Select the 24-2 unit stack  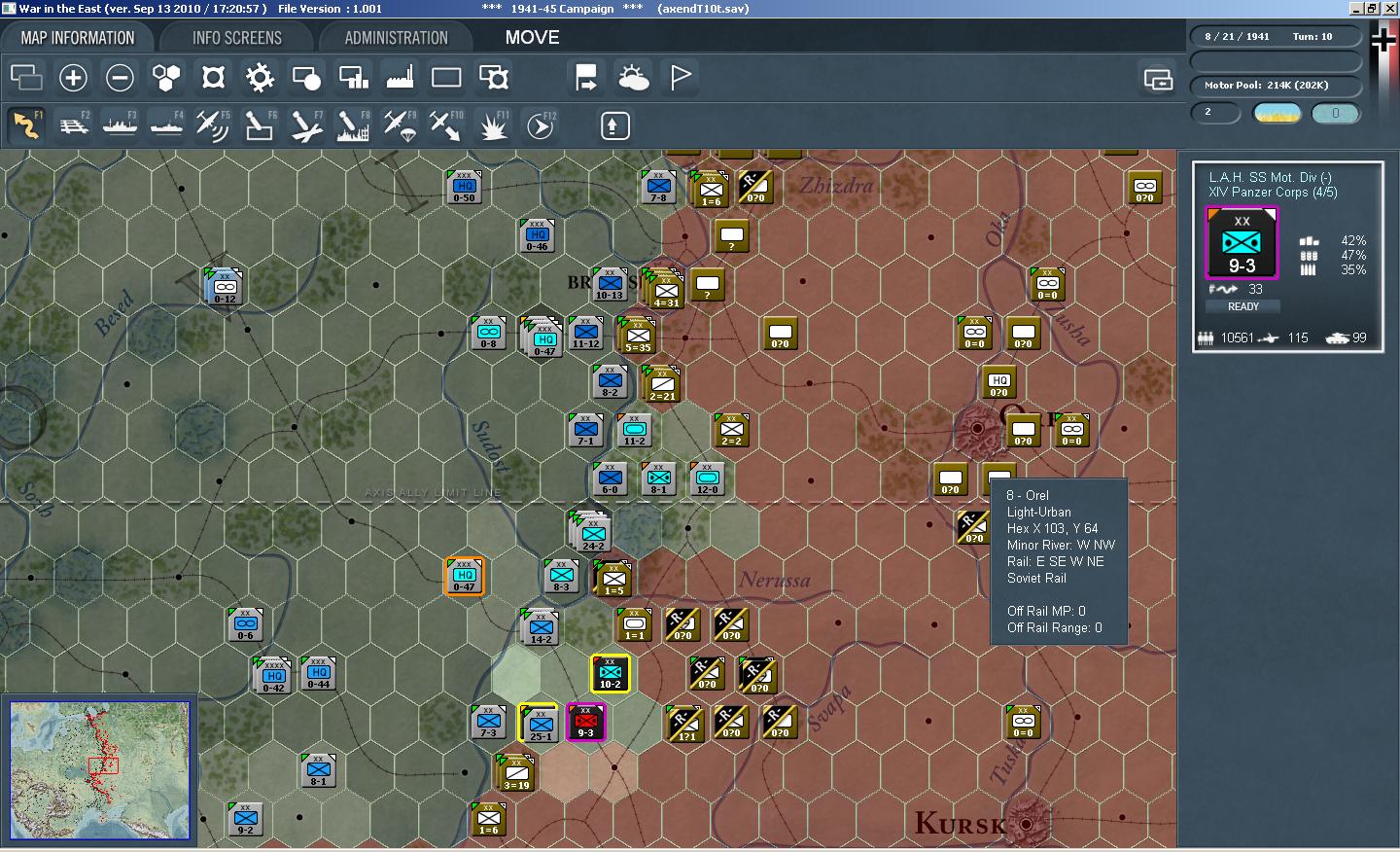[x=592, y=531]
